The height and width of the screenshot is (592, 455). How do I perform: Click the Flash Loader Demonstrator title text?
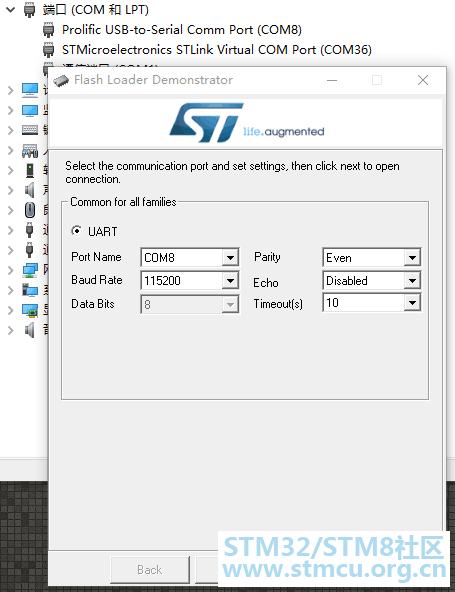tap(153, 80)
